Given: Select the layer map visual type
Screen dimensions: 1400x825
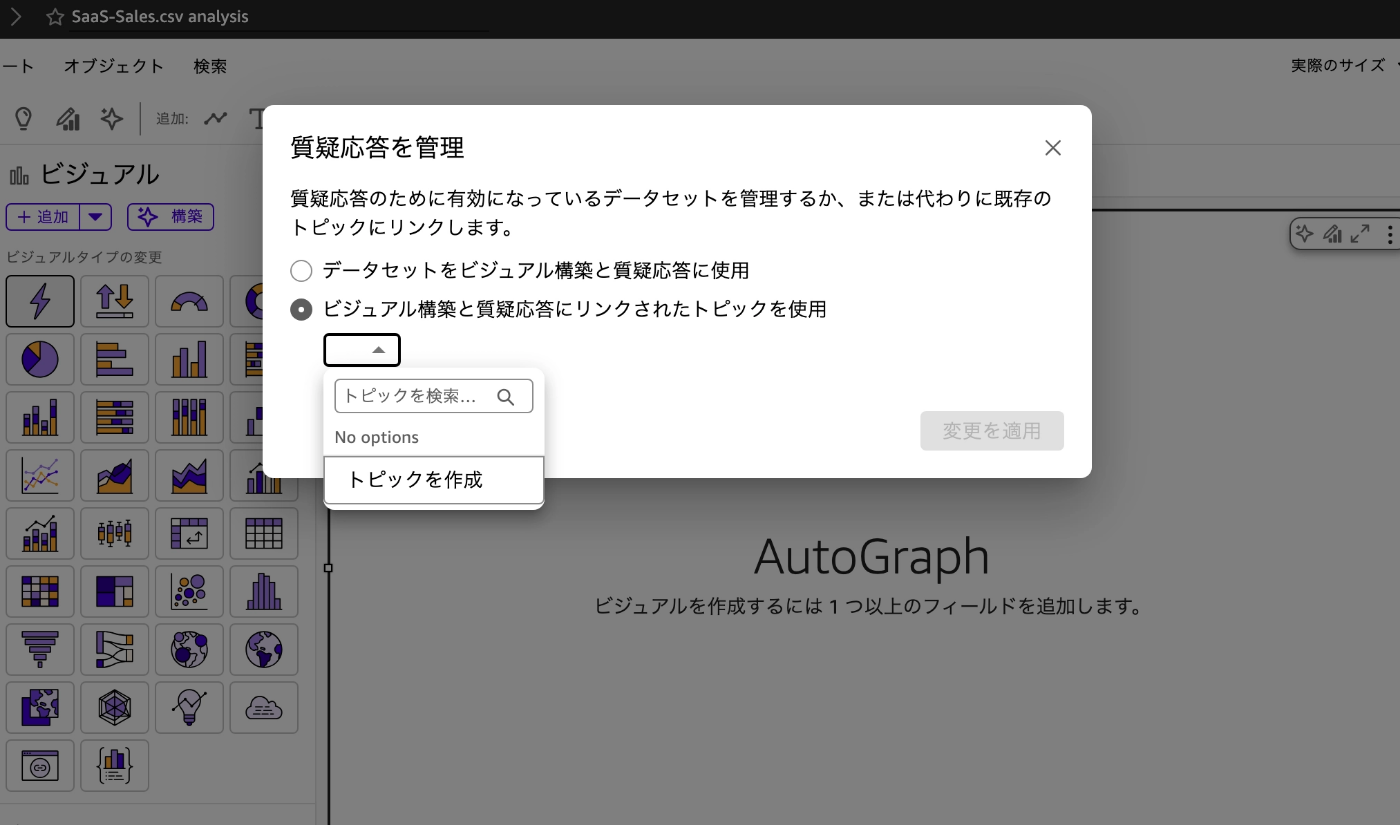Looking at the screenshot, I should pyautogui.click(x=40, y=707).
